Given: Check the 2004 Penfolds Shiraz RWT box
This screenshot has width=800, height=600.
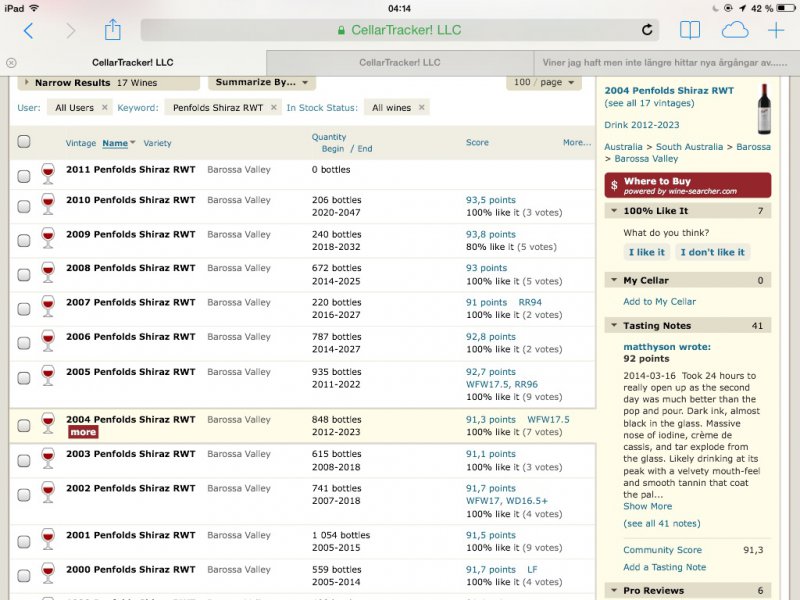Looking at the screenshot, I should [24, 426].
